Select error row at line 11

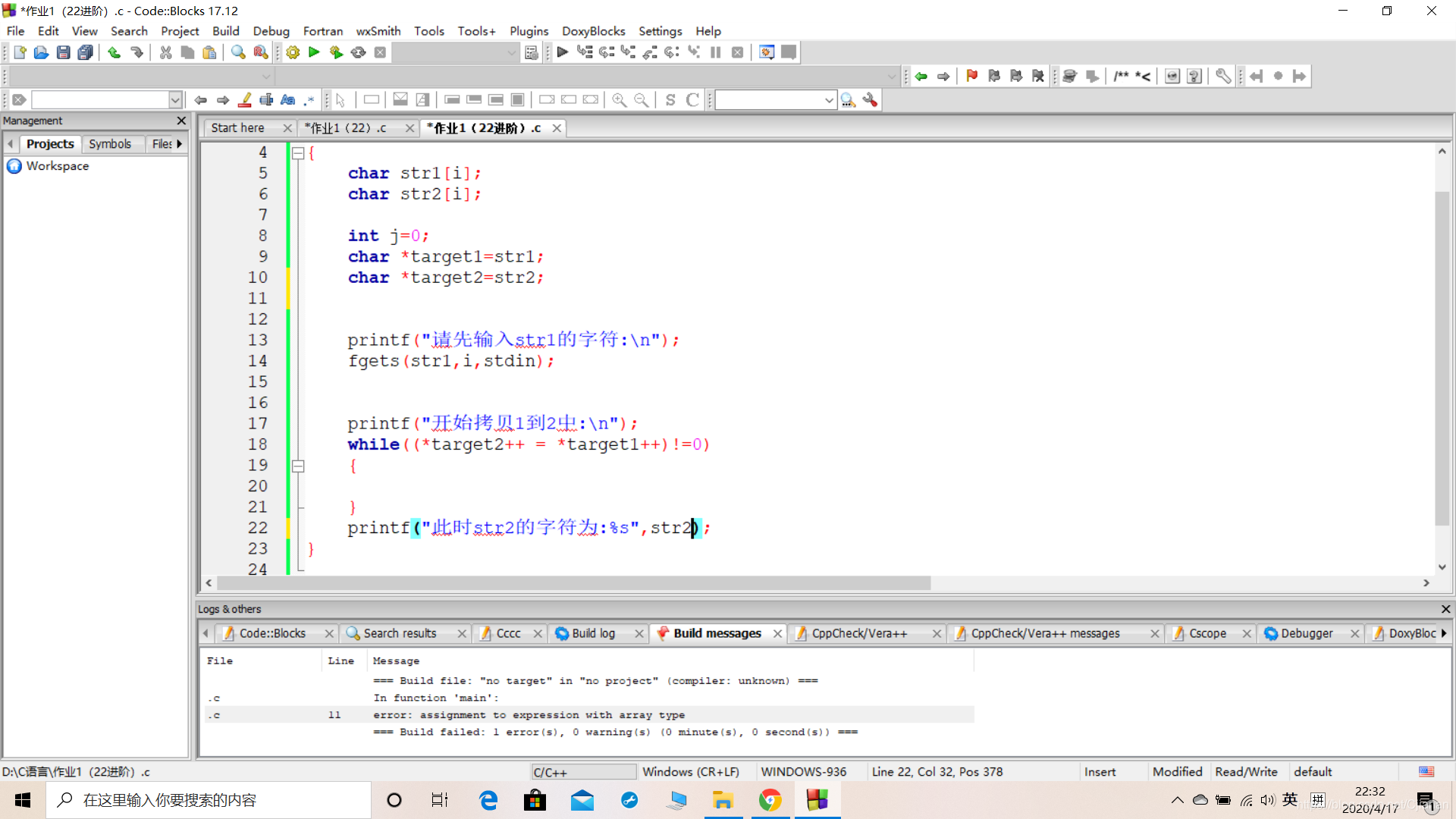588,714
